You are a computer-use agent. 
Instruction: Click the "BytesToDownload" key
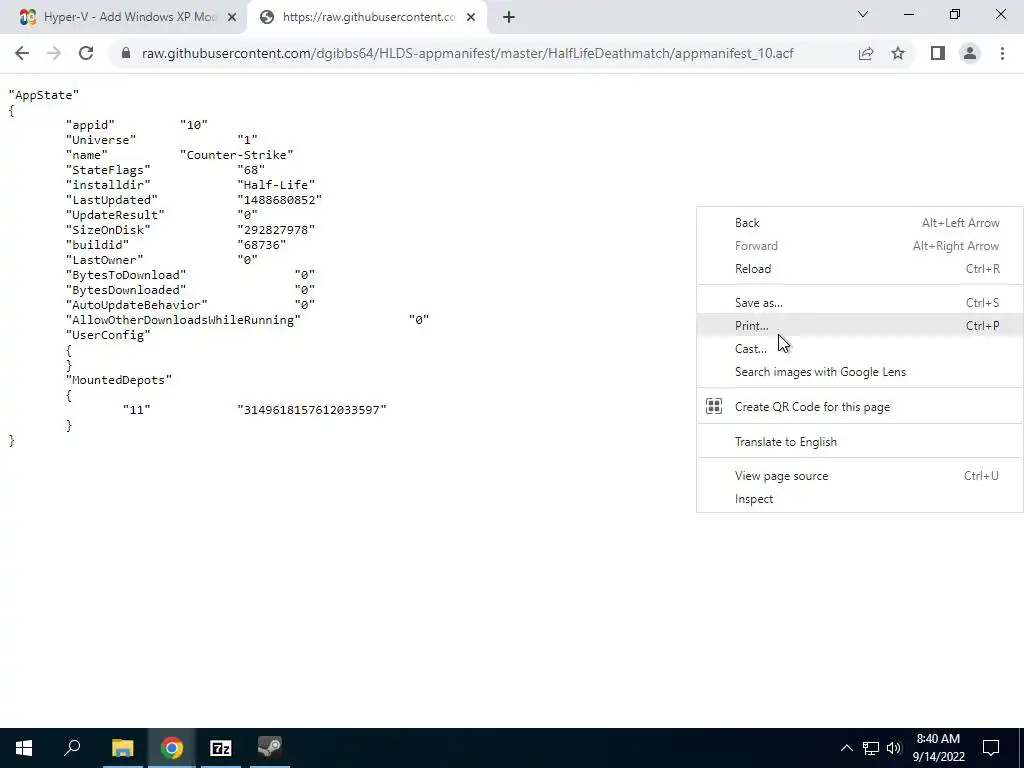coord(125,274)
